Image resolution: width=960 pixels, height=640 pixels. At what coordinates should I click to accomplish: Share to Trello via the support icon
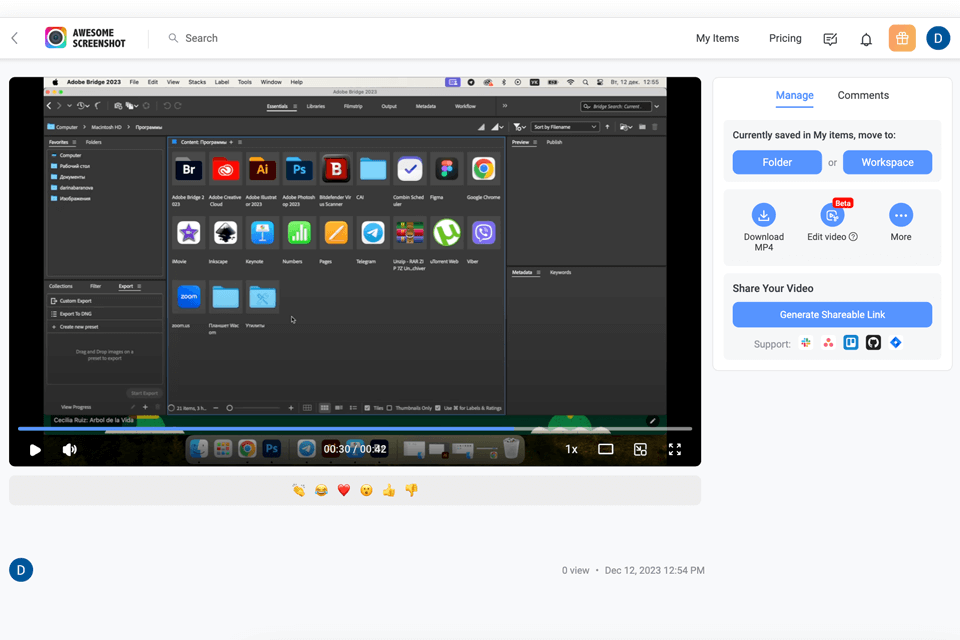point(850,343)
